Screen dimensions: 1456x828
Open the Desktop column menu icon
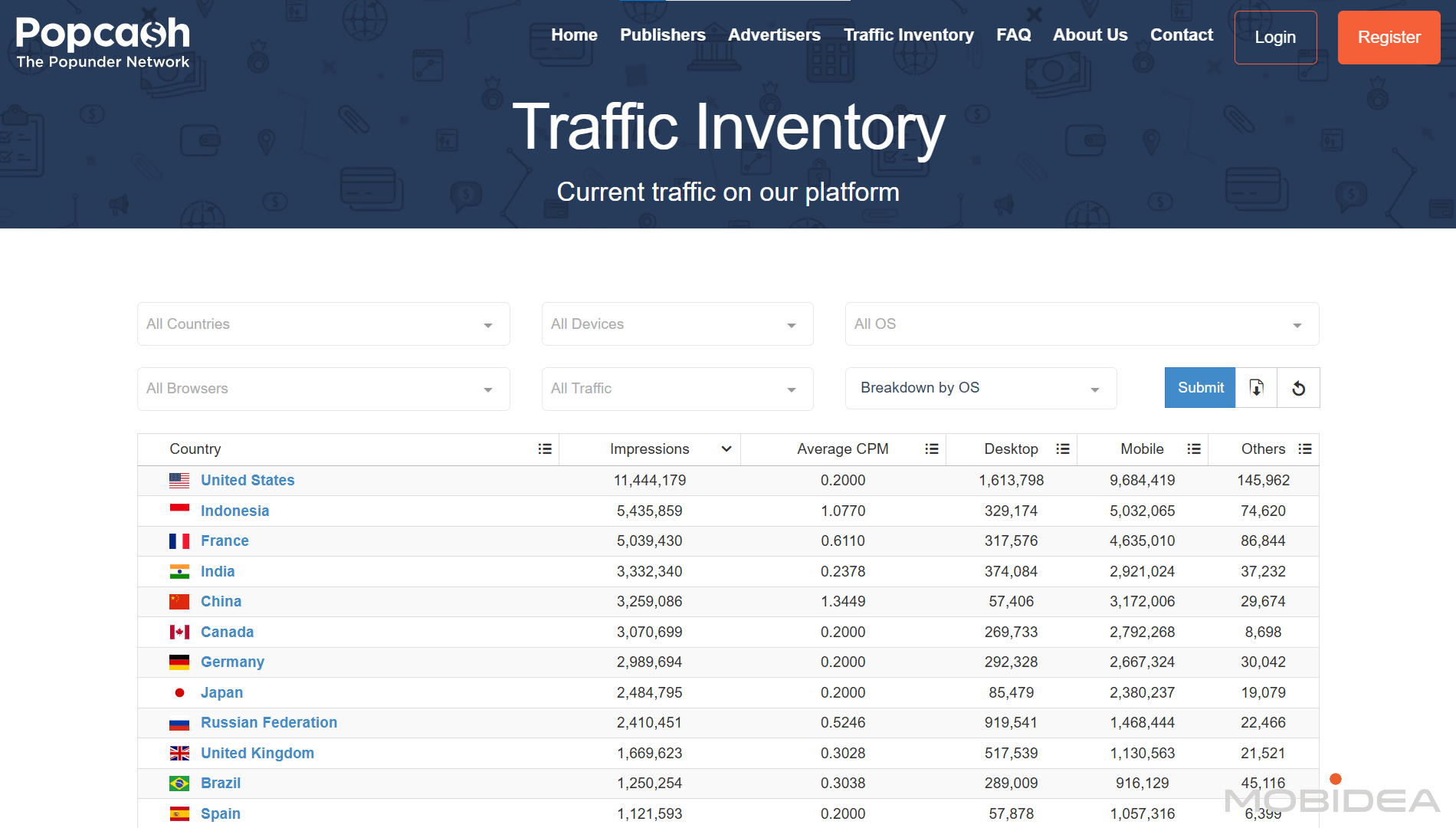[x=1063, y=449]
